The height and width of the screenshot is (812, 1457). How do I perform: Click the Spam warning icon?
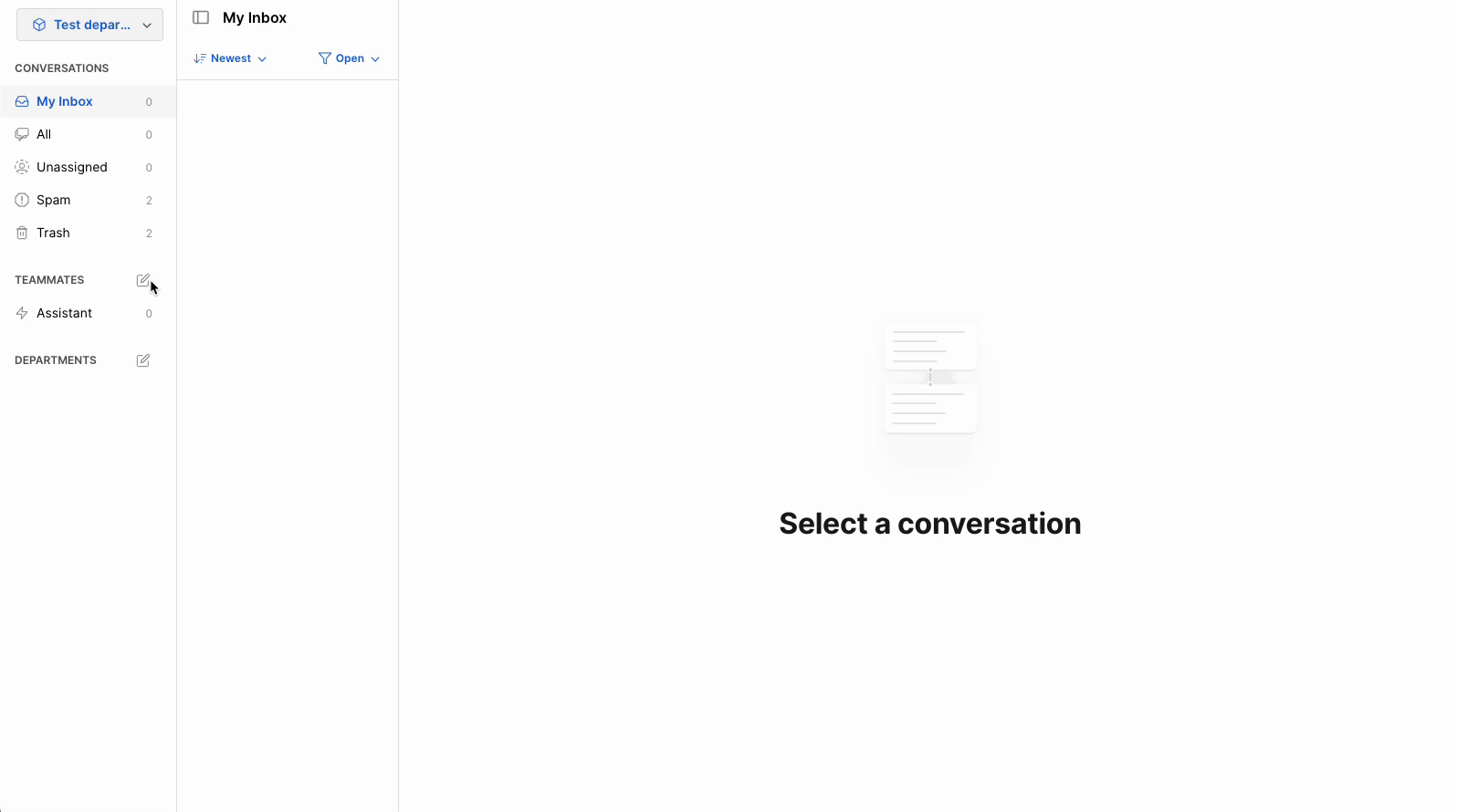22,200
